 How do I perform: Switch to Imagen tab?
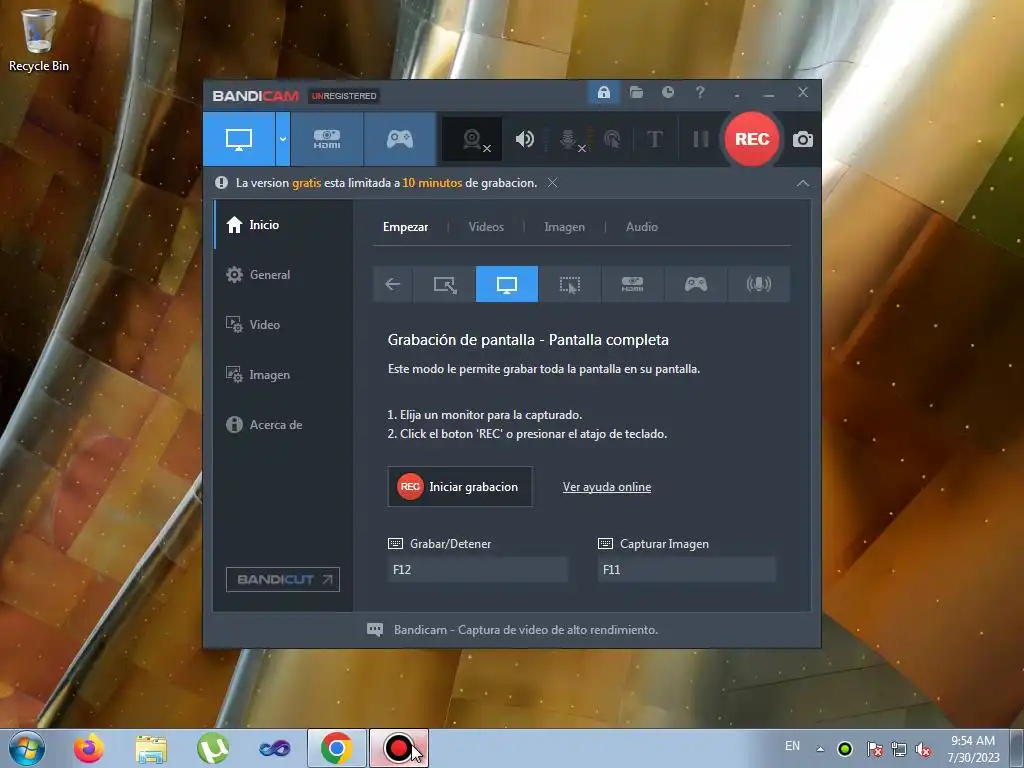(564, 227)
